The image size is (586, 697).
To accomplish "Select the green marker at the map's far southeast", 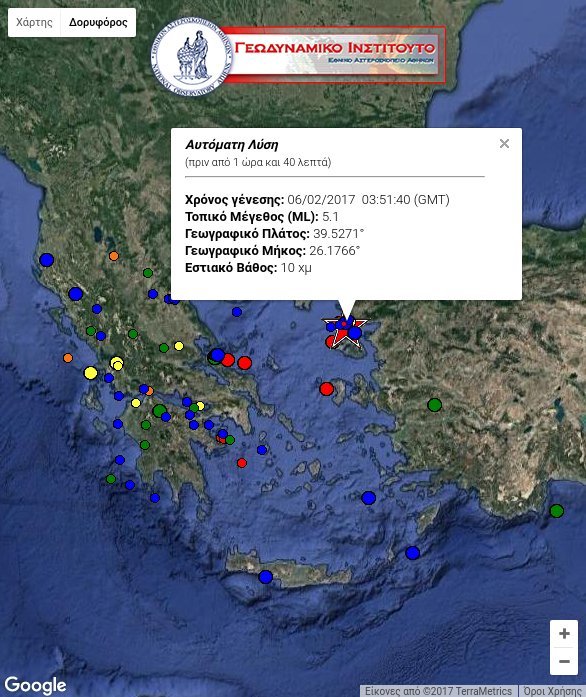I will [557, 511].
